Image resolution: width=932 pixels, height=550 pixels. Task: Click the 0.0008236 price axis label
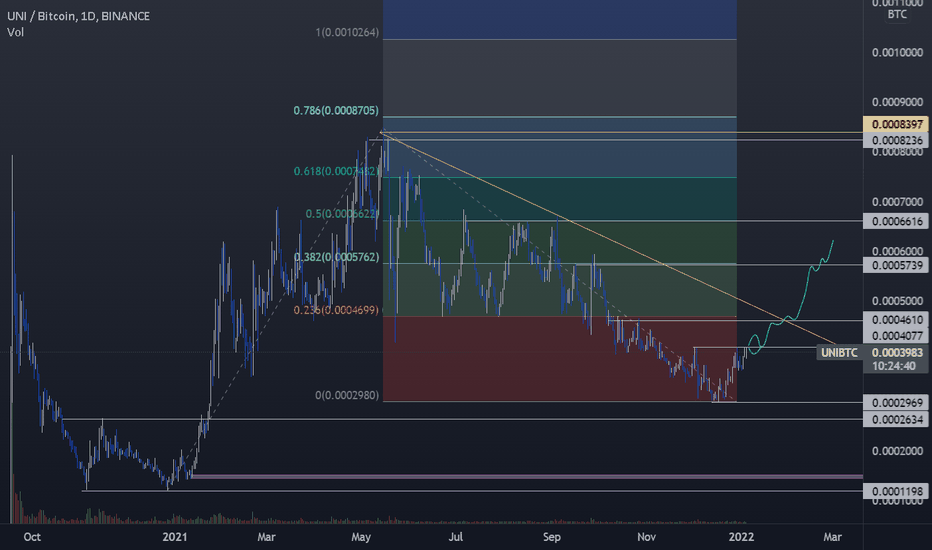pyautogui.click(x=896, y=140)
